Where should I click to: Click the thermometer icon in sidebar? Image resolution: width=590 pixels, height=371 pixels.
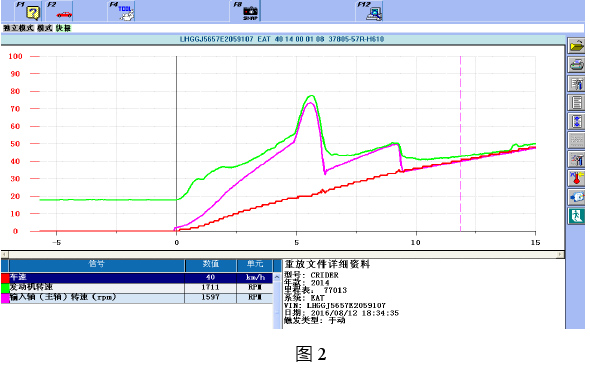(x=576, y=178)
